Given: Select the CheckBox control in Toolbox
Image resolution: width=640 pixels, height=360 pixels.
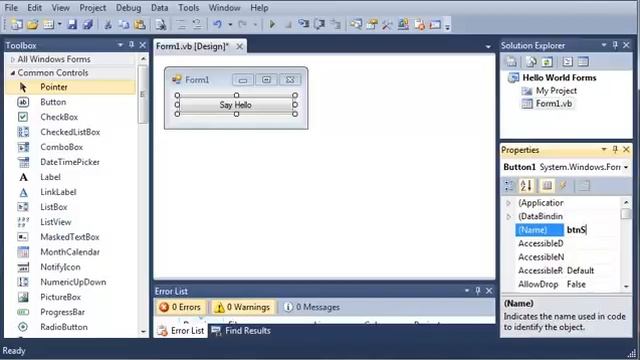Looking at the screenshot, I should 59,117.
